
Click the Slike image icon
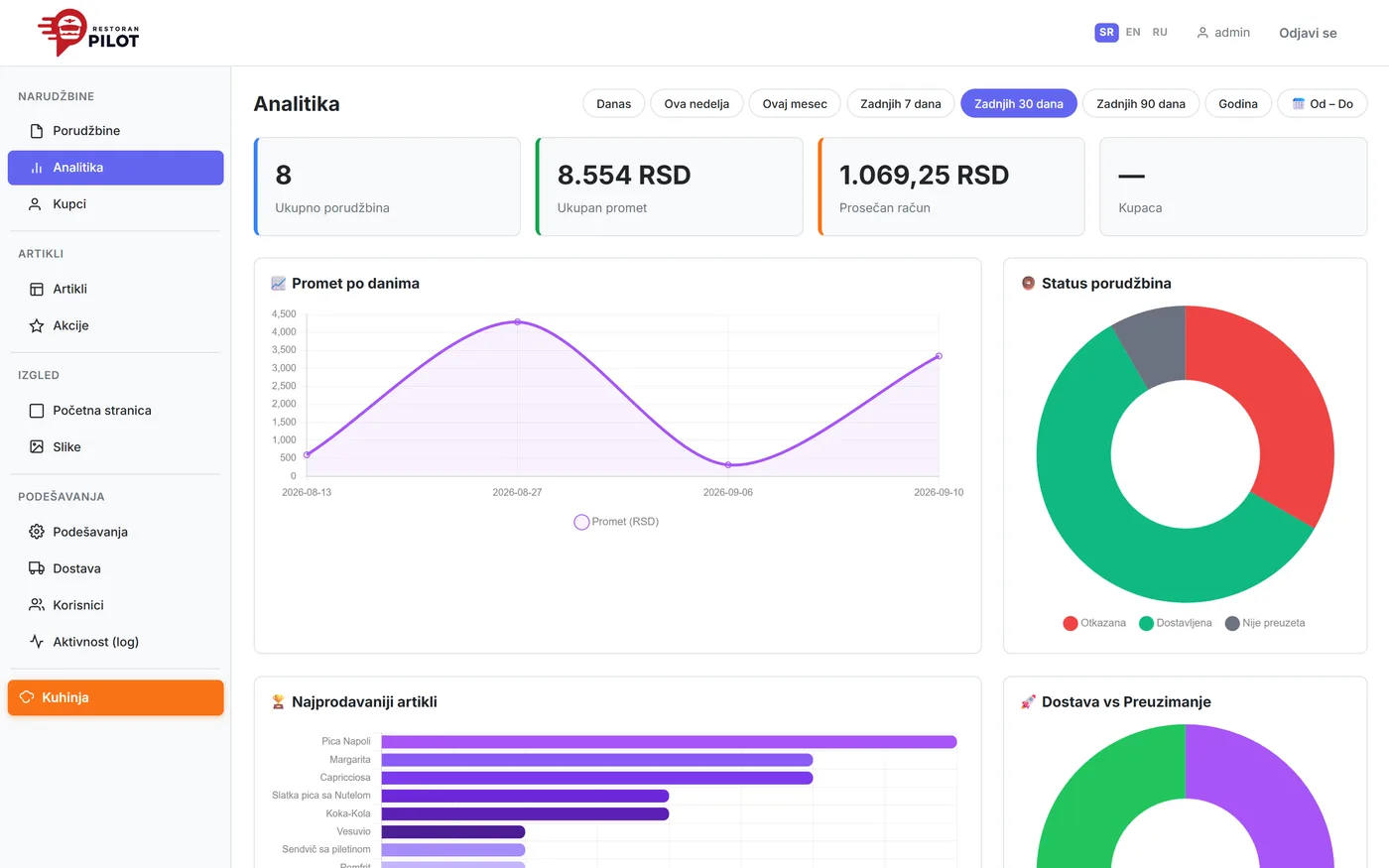37,447
